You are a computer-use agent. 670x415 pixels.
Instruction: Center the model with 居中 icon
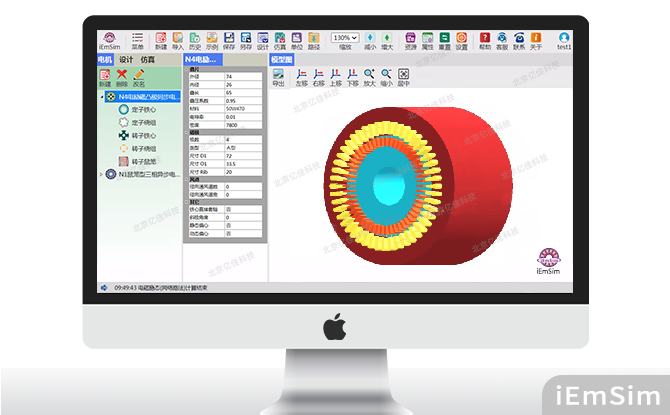coord(403,75)
